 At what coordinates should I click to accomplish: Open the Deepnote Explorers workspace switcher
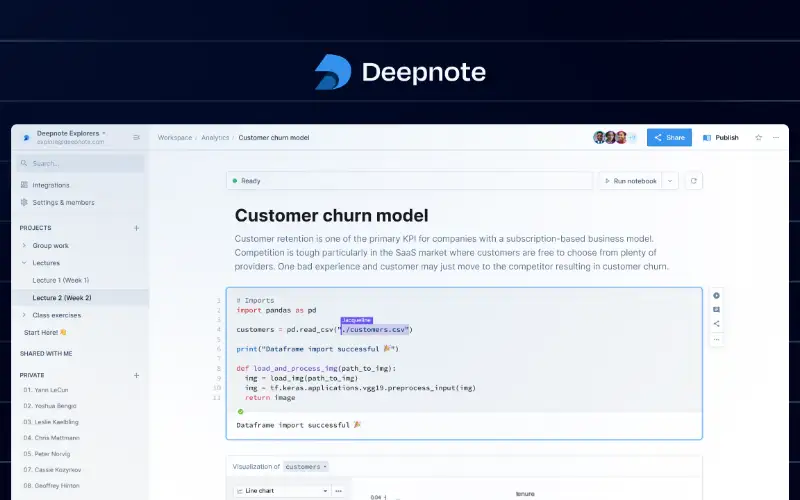[71, 133]
